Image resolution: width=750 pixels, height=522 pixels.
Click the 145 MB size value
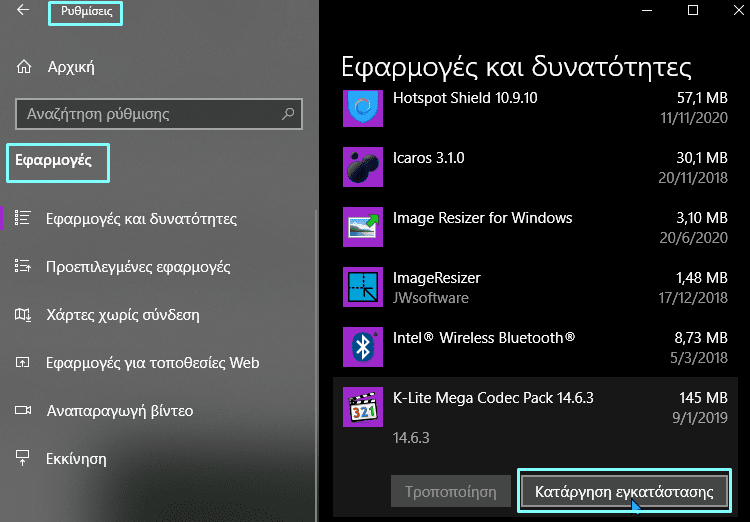[x=704, y=398]
